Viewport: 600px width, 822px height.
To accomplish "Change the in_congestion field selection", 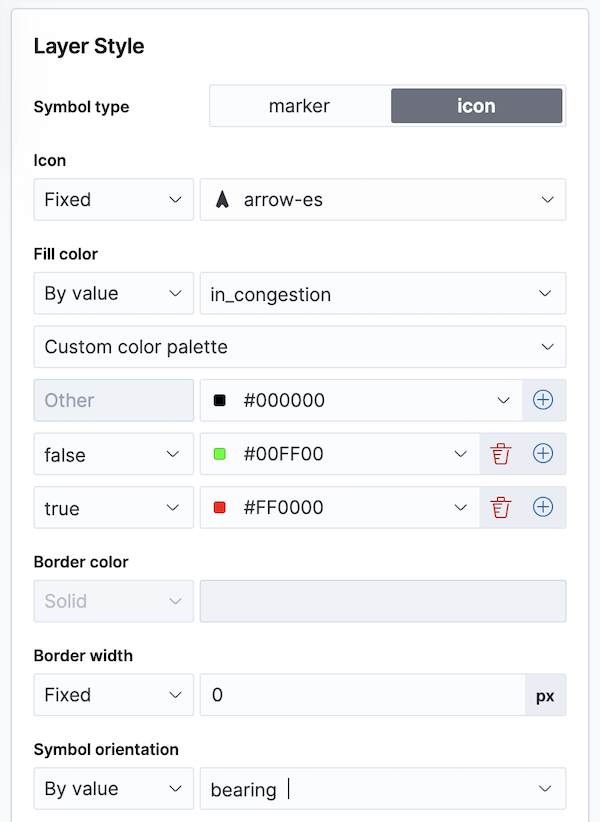I will pos(383,294).
